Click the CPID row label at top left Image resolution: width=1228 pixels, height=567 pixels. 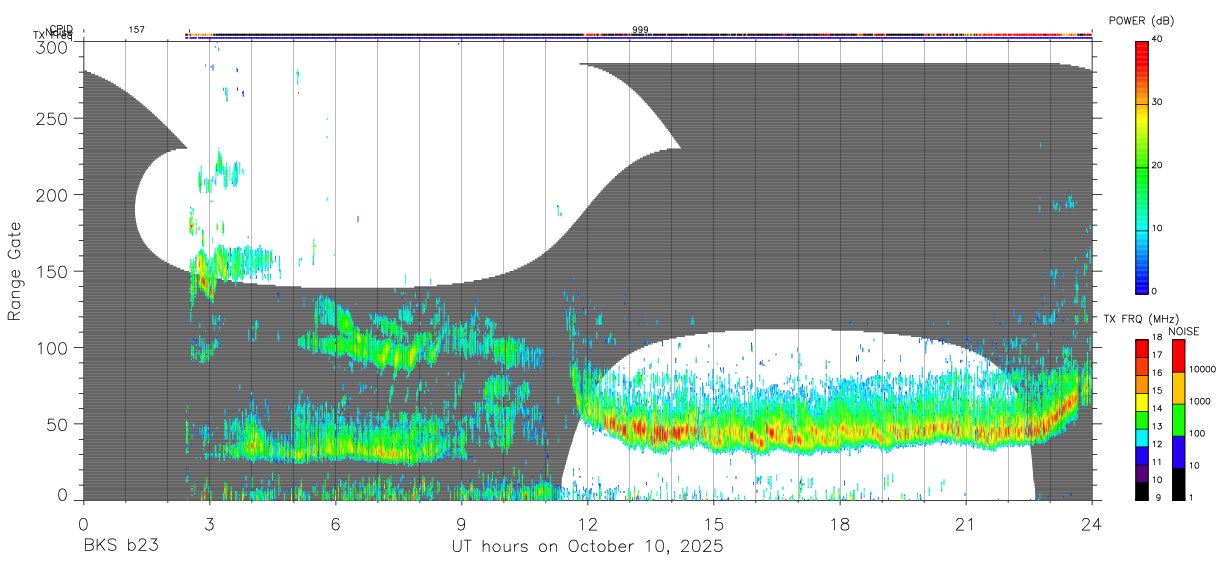point(60,29)
